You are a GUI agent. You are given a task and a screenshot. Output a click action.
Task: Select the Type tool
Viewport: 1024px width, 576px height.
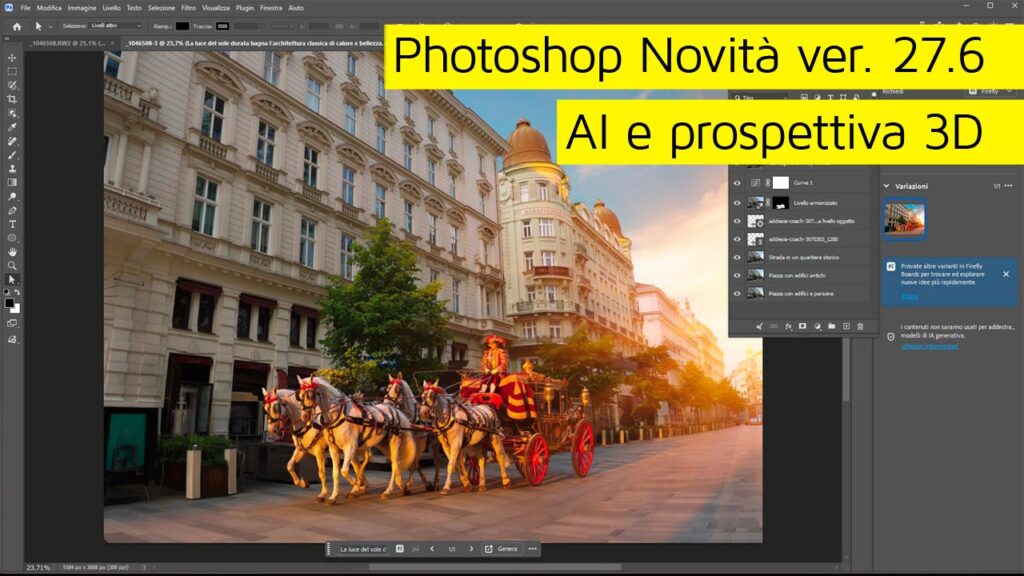(x=12, y=224)
